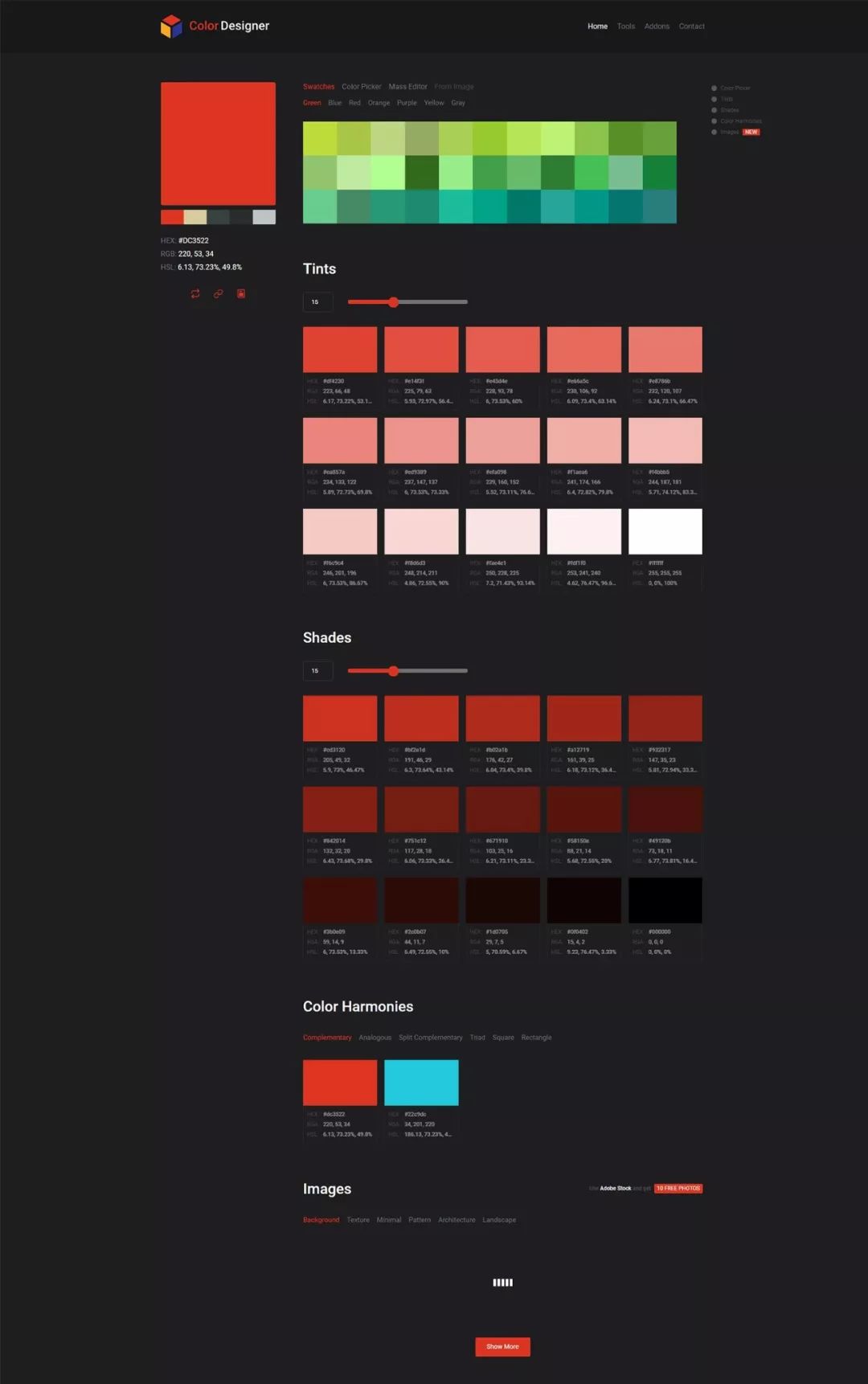The image size is (868, 1384).
Task: Select the beige swatch under main color
Action: [x=195, y=217]
